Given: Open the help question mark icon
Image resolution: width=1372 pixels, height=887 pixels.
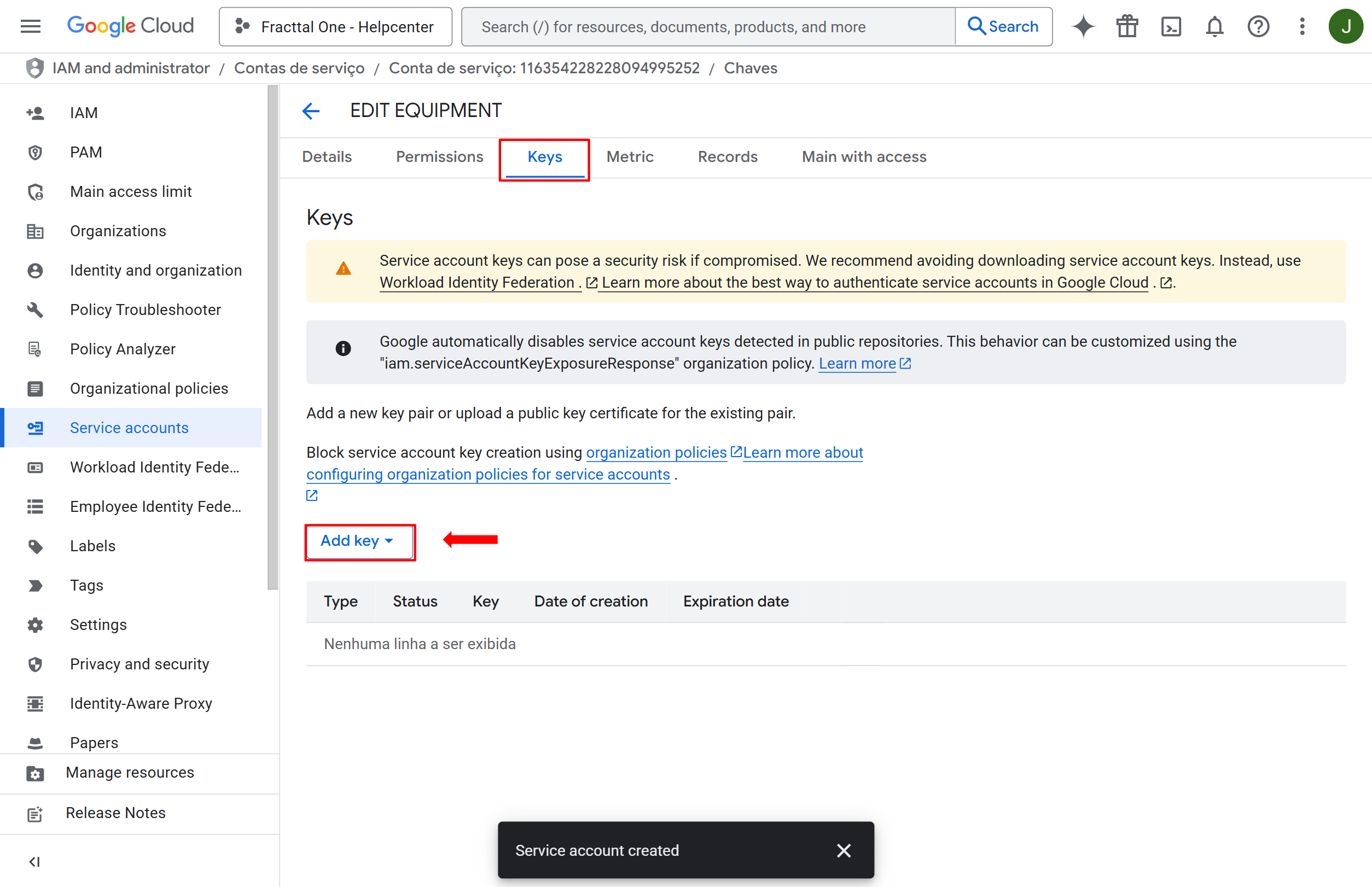Looking at the screenshot, I should click(1258, 26).
